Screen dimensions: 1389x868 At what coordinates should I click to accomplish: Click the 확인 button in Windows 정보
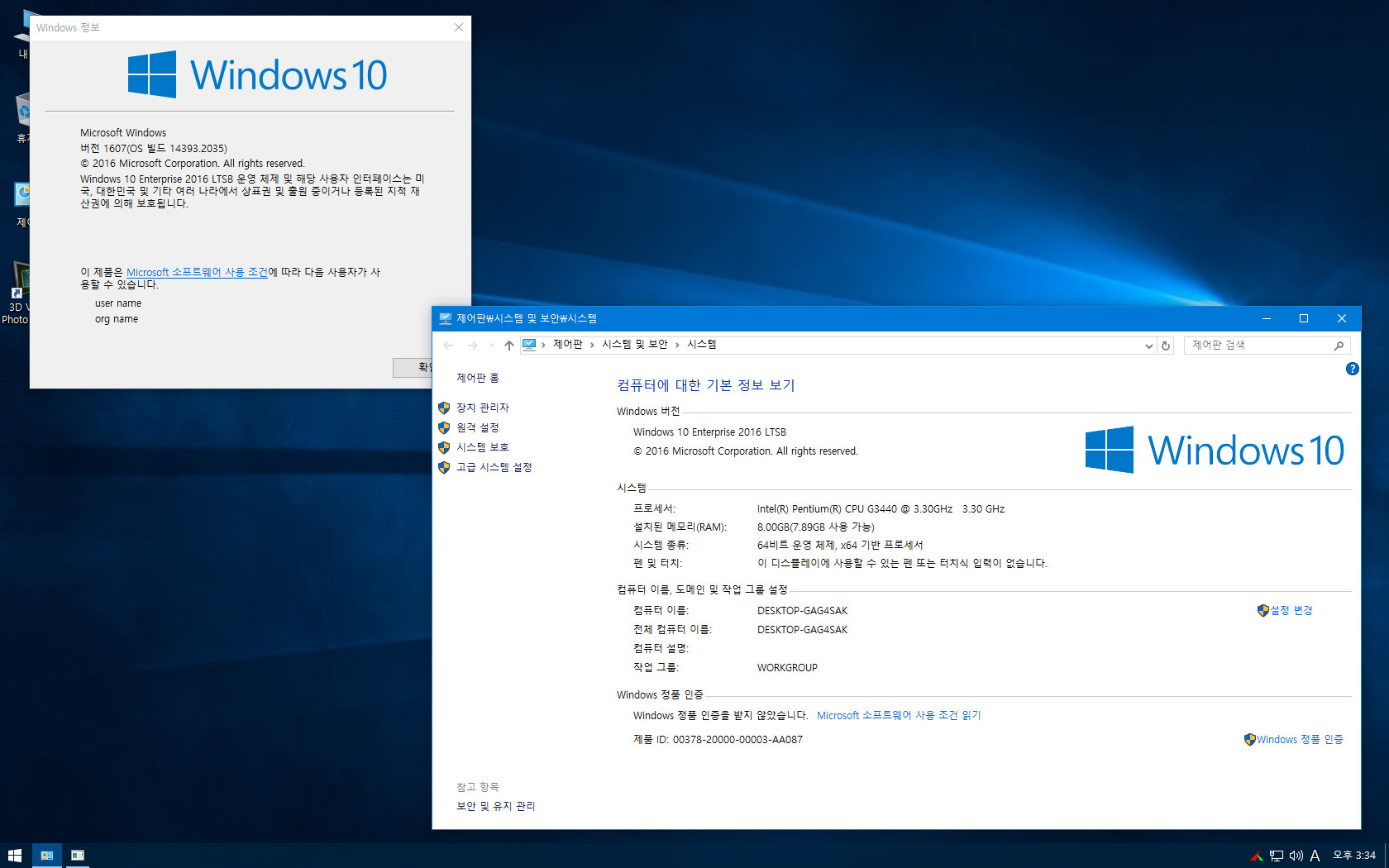tap(413, 367)
